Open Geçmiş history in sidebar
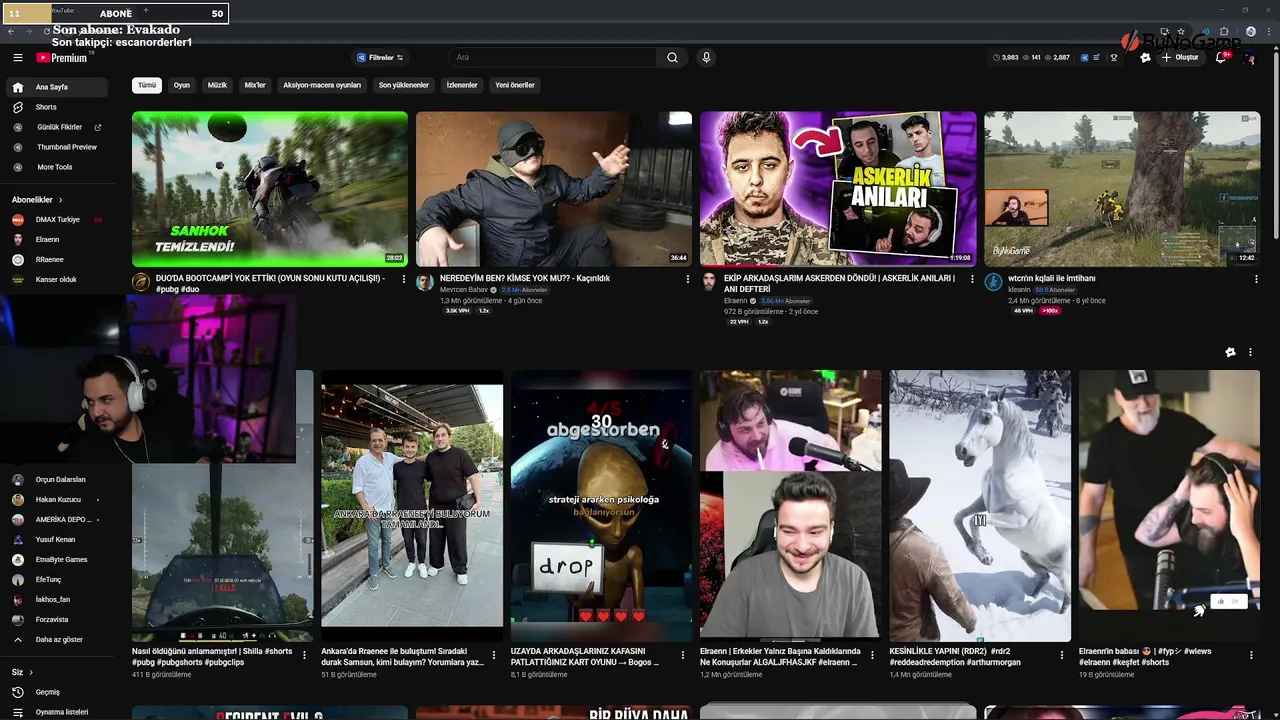This screenshot has width=1280, height=720. [x=56, y=692]
